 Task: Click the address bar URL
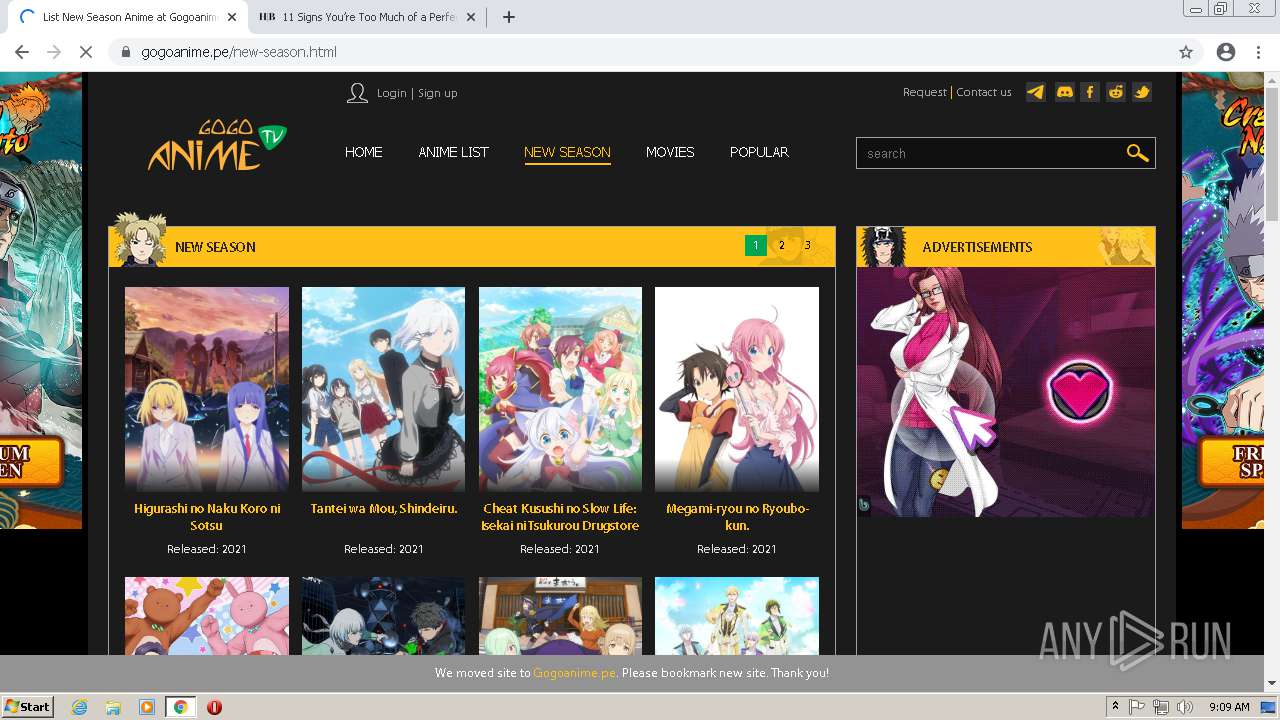[239, 52]
